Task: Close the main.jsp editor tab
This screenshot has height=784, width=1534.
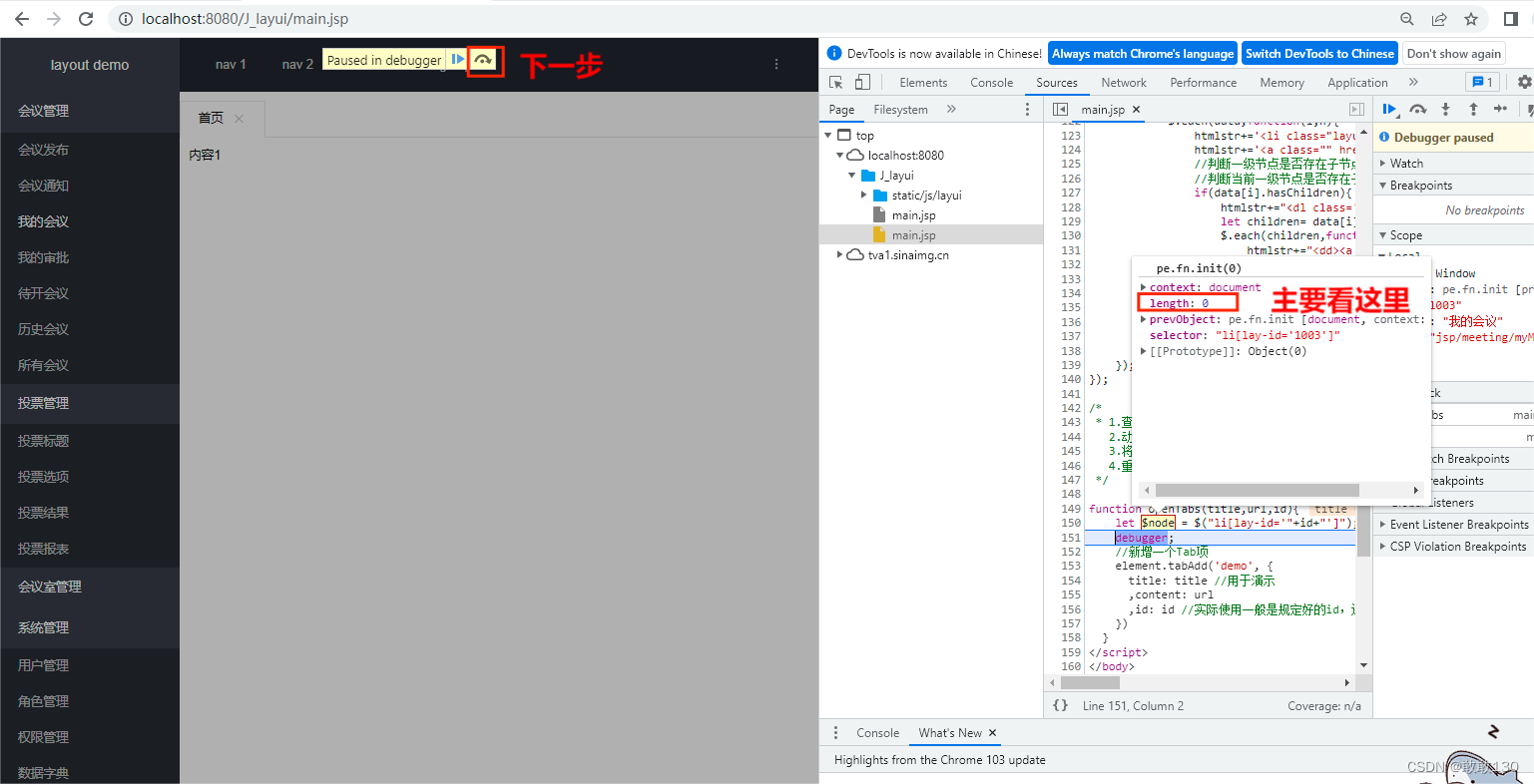Action: click(x=1136, y=110)
